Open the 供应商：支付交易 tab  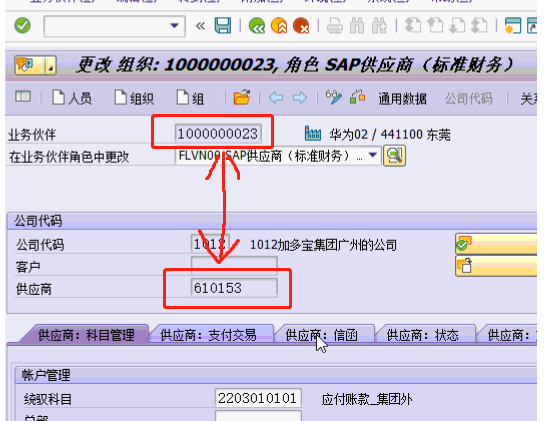[x=209, y=335]
